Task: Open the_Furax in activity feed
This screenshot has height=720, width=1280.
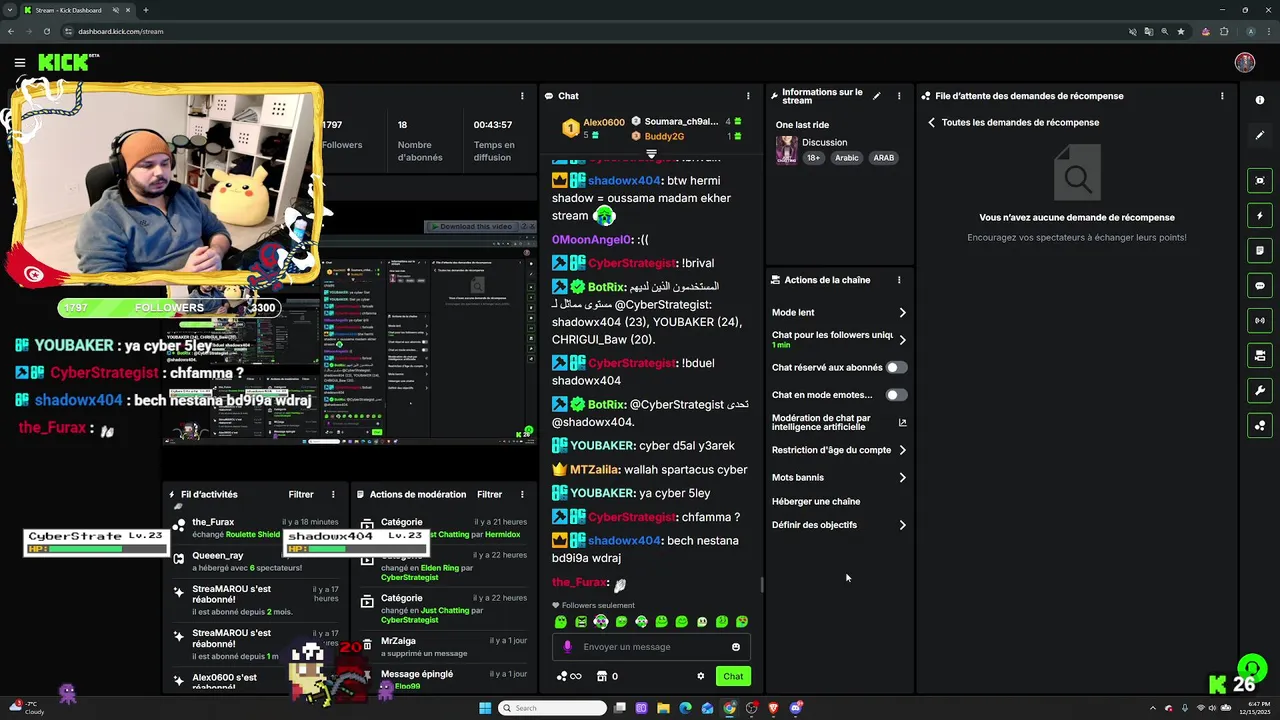Action: click(213, 522)
